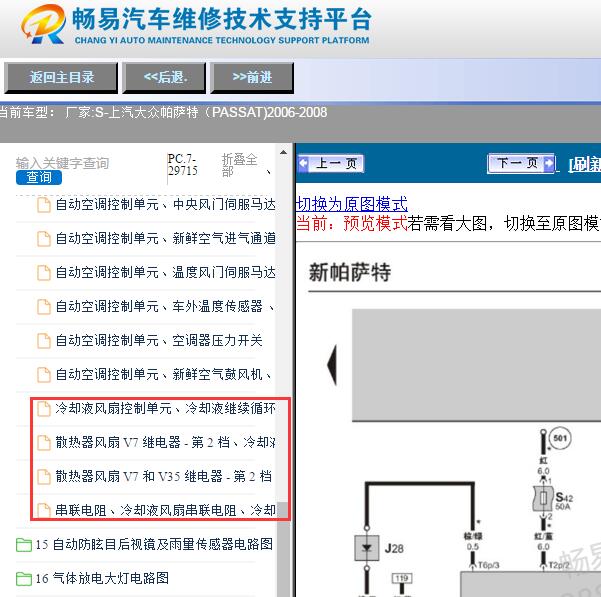The height and width of the screenshot is (597, 601).
Task: Click the scroll-up arrow of tree panel
Action: (283, 152)
